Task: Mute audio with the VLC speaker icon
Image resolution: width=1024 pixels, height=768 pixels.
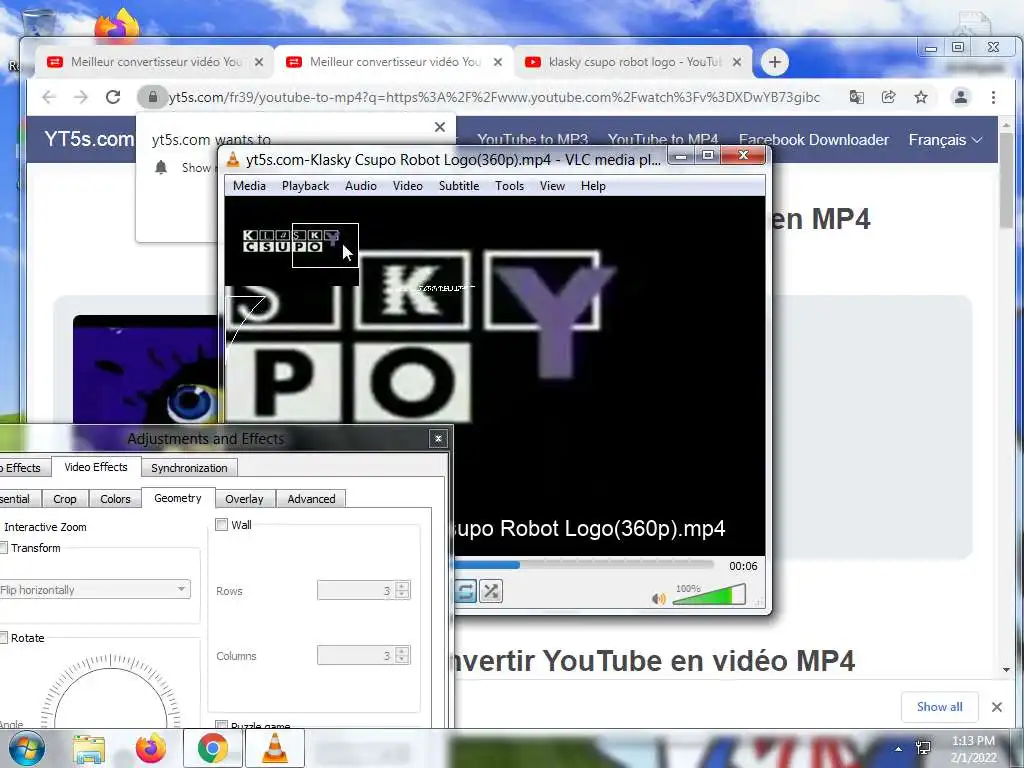Action: (x=658, y=598)
